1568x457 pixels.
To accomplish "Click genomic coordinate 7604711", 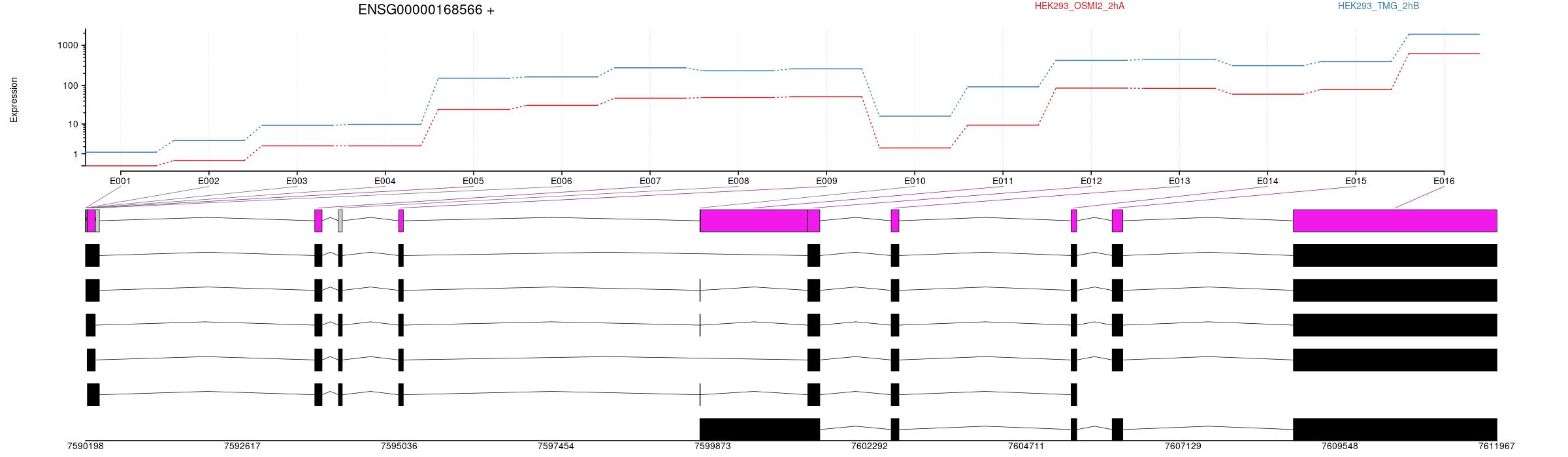I will tap(1026, 447).
